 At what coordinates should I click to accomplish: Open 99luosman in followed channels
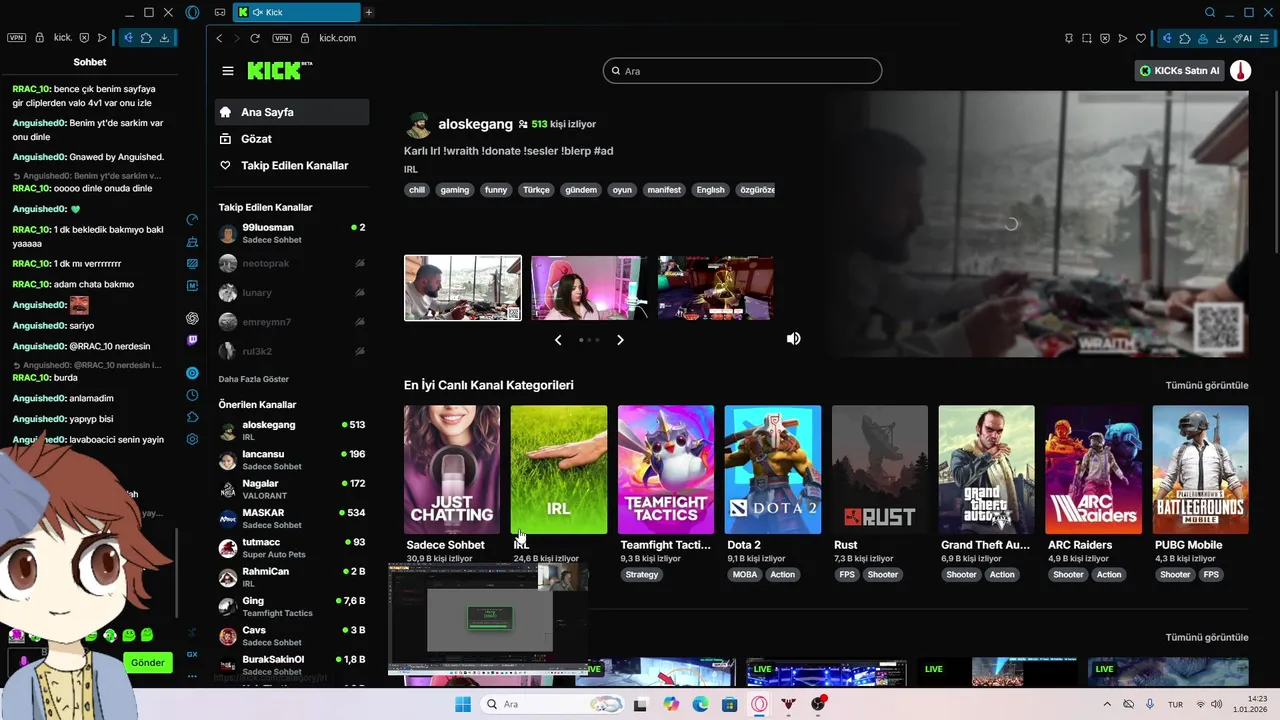coord(292,234)
